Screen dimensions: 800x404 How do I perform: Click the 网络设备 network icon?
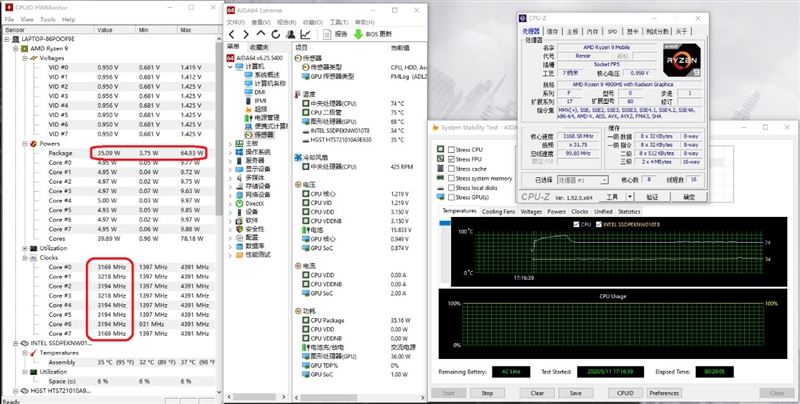239,195
